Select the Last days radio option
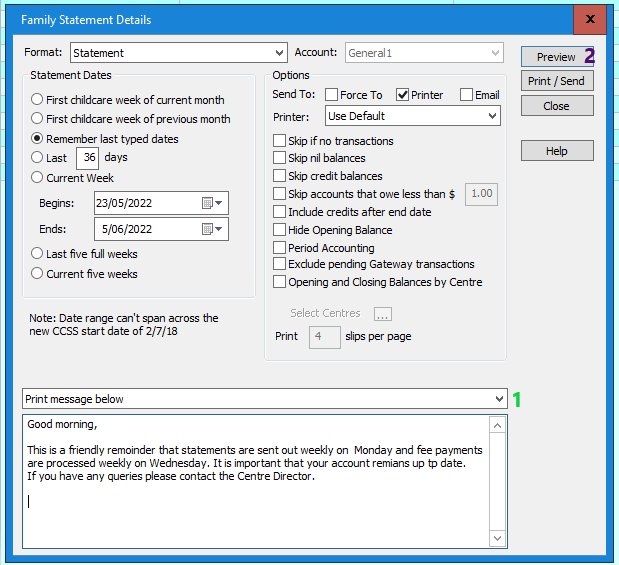This screenshot has width=619, height=565. [x=37, y=157]
